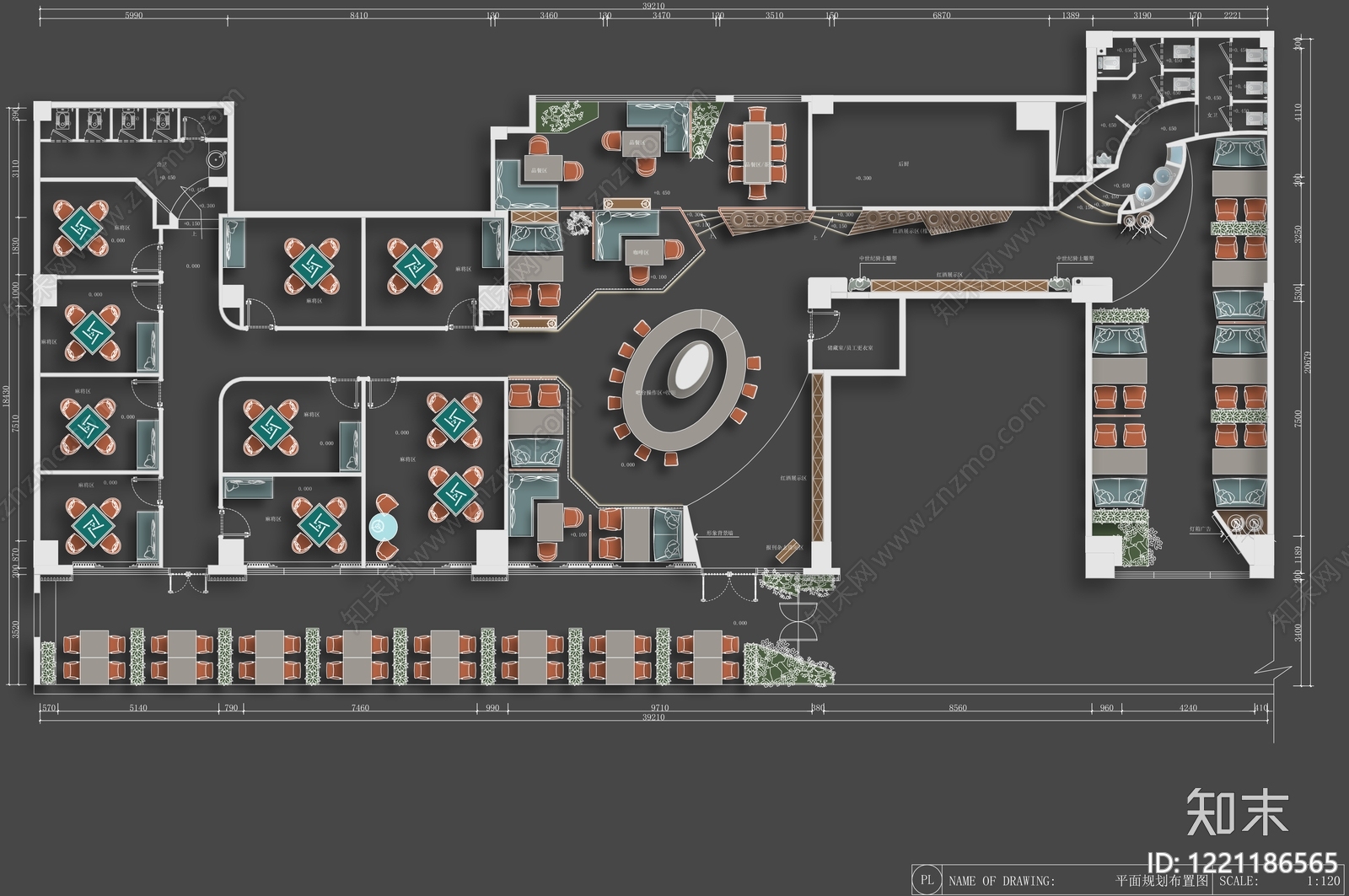1349x896 pixels.
Task: Click the NAME OF DRAWING label
Action: [1002, 881]
